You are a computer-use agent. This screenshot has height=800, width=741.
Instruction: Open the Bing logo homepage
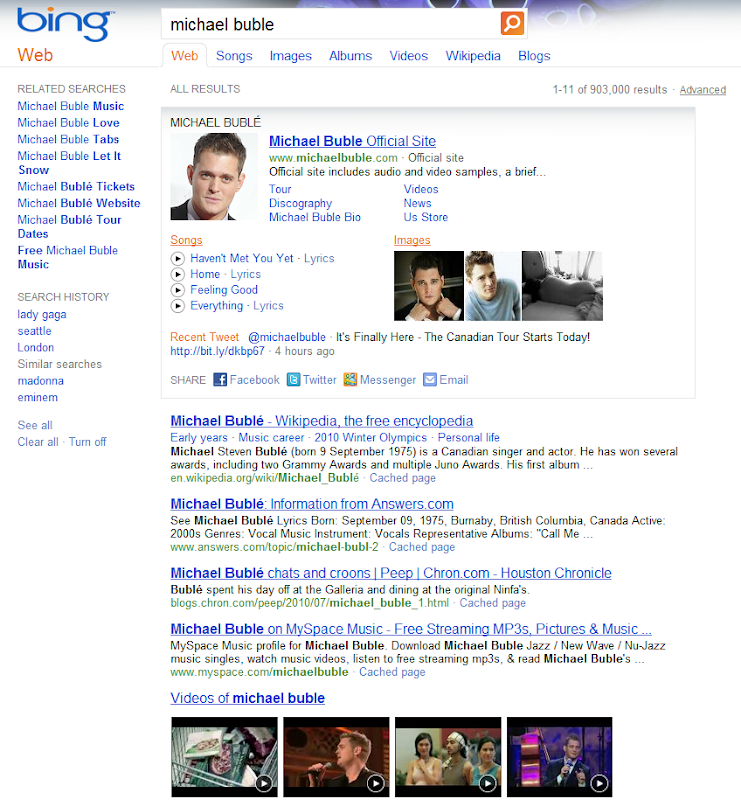(x=65, y=24)
